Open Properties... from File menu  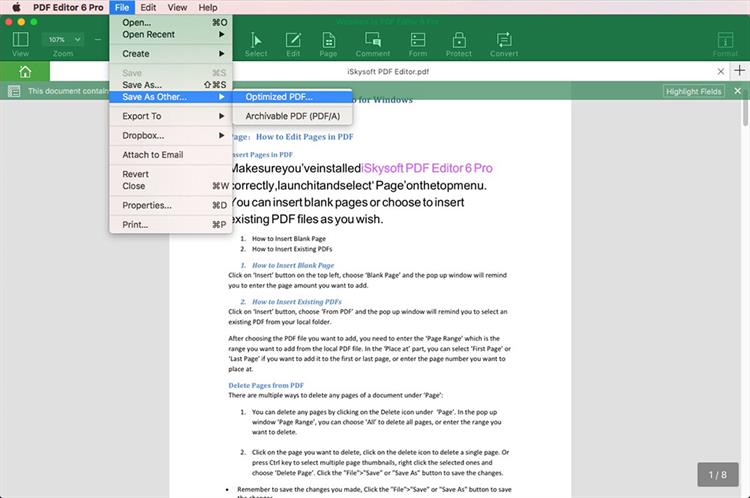(171, 205)
